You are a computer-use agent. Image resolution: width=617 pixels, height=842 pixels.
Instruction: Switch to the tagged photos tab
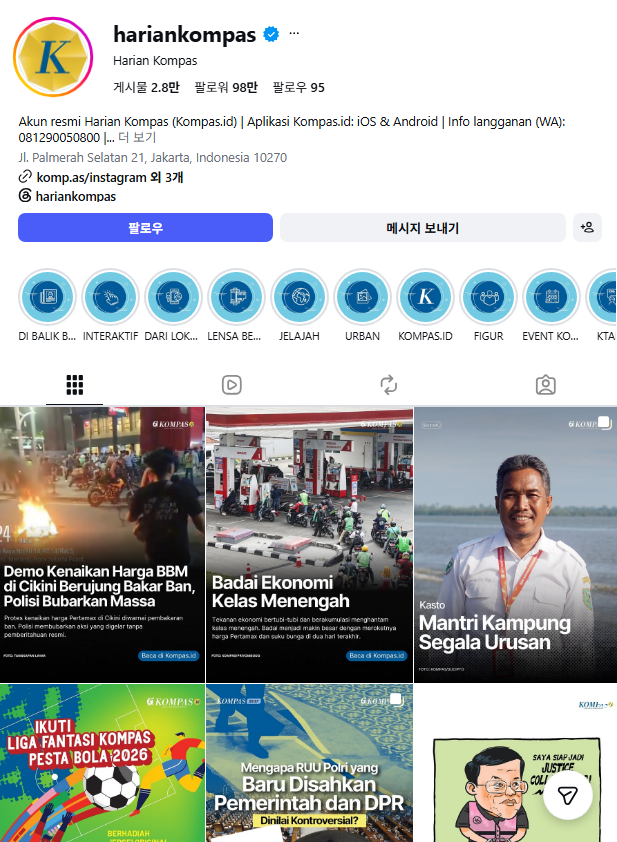pos(546,385)
